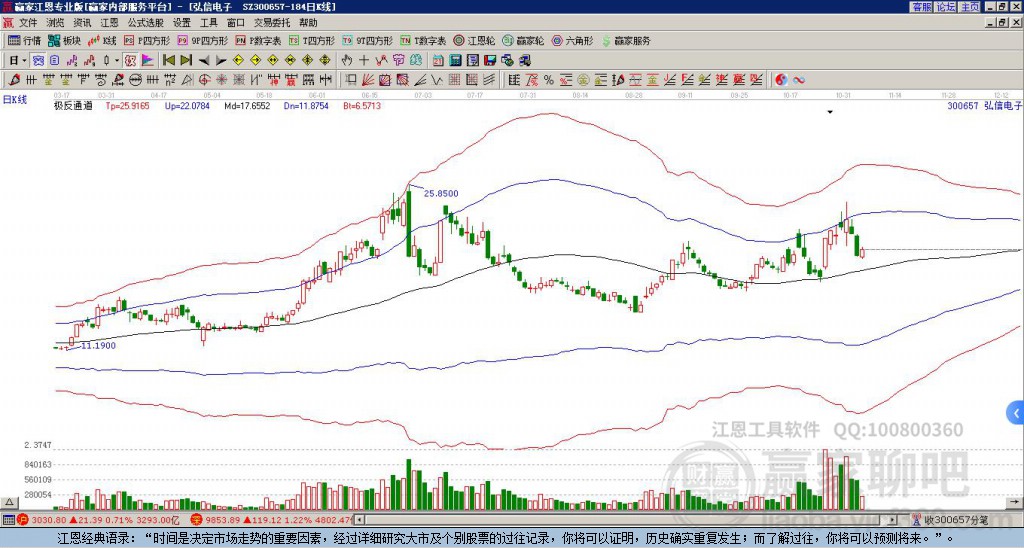Open the 资讯 menu
Screen dimensions: 1024x548
coord(82,23)
